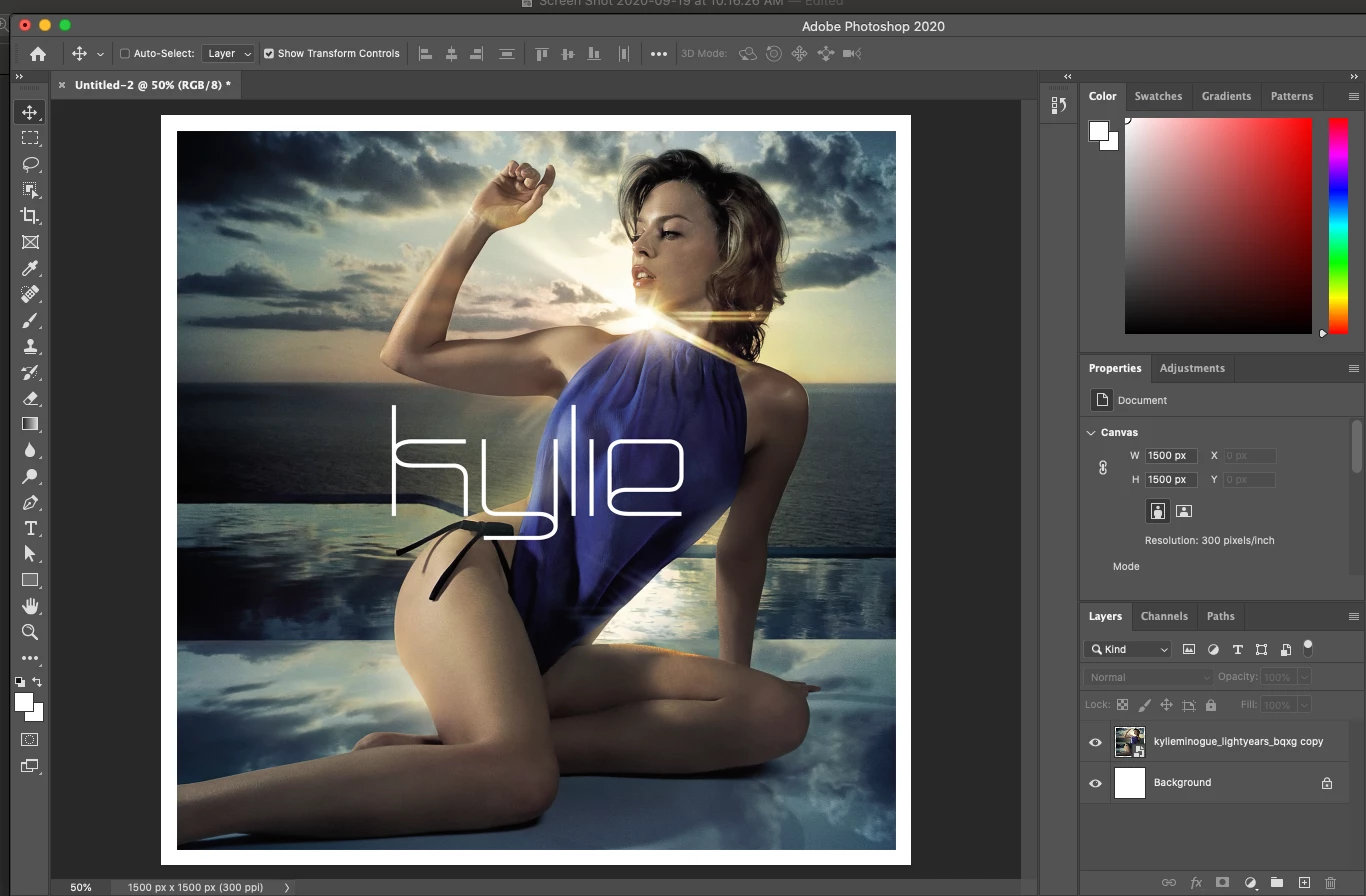The image size is (1366, 896).
Task: Select the Gradient tool
Action: point(30,424)
